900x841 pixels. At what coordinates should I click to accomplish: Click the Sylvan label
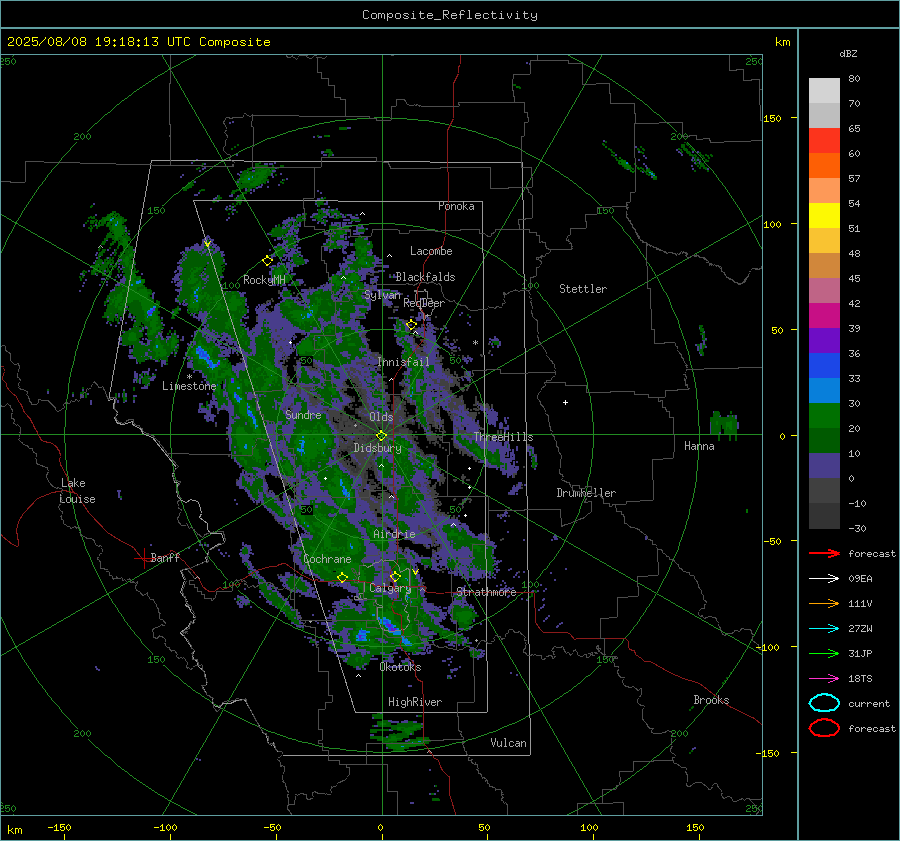click(x=382, y=295)
